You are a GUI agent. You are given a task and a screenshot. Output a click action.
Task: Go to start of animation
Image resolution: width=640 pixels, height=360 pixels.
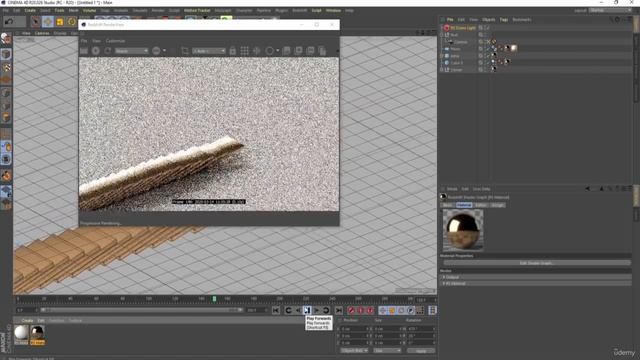pos(276,311)
